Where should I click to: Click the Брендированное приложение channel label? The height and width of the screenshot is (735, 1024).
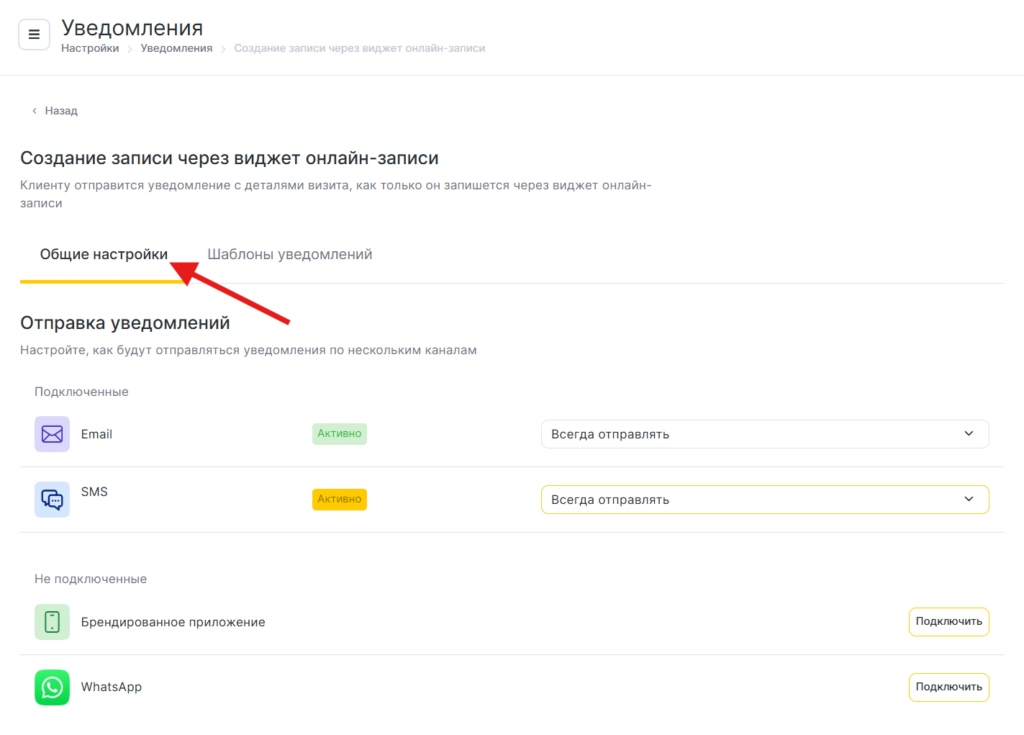173,622
